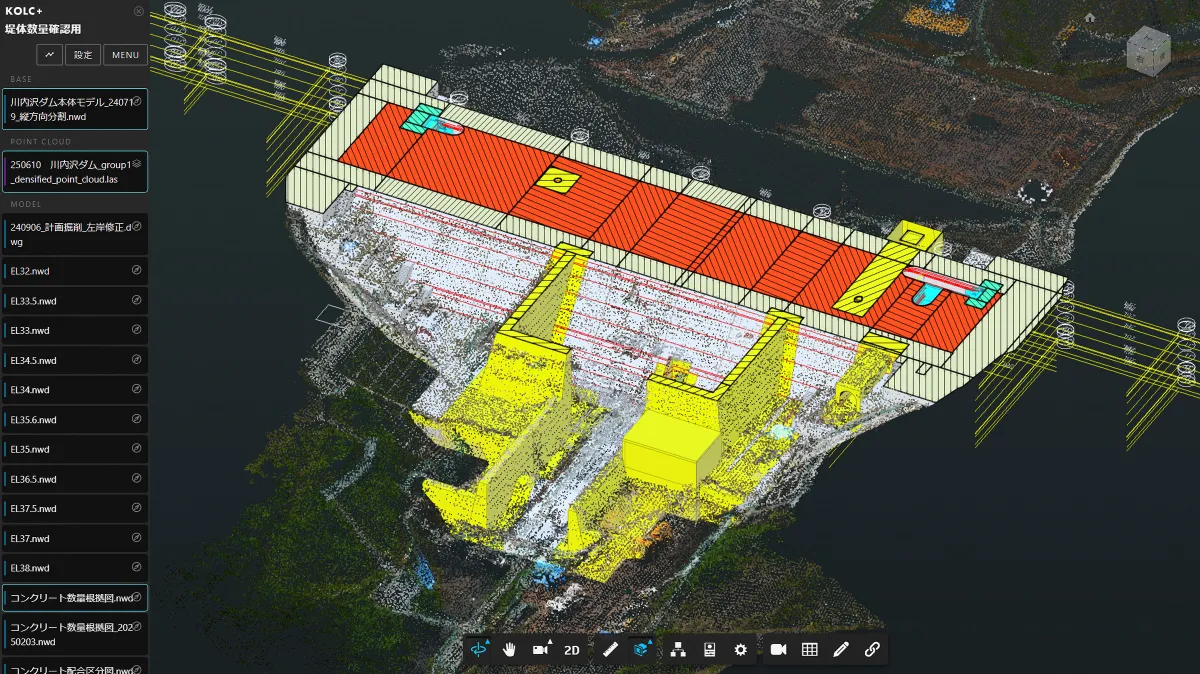Click the chain link share icon
This screenshot has width=1200, height=674.
click(x=872, y=649)
